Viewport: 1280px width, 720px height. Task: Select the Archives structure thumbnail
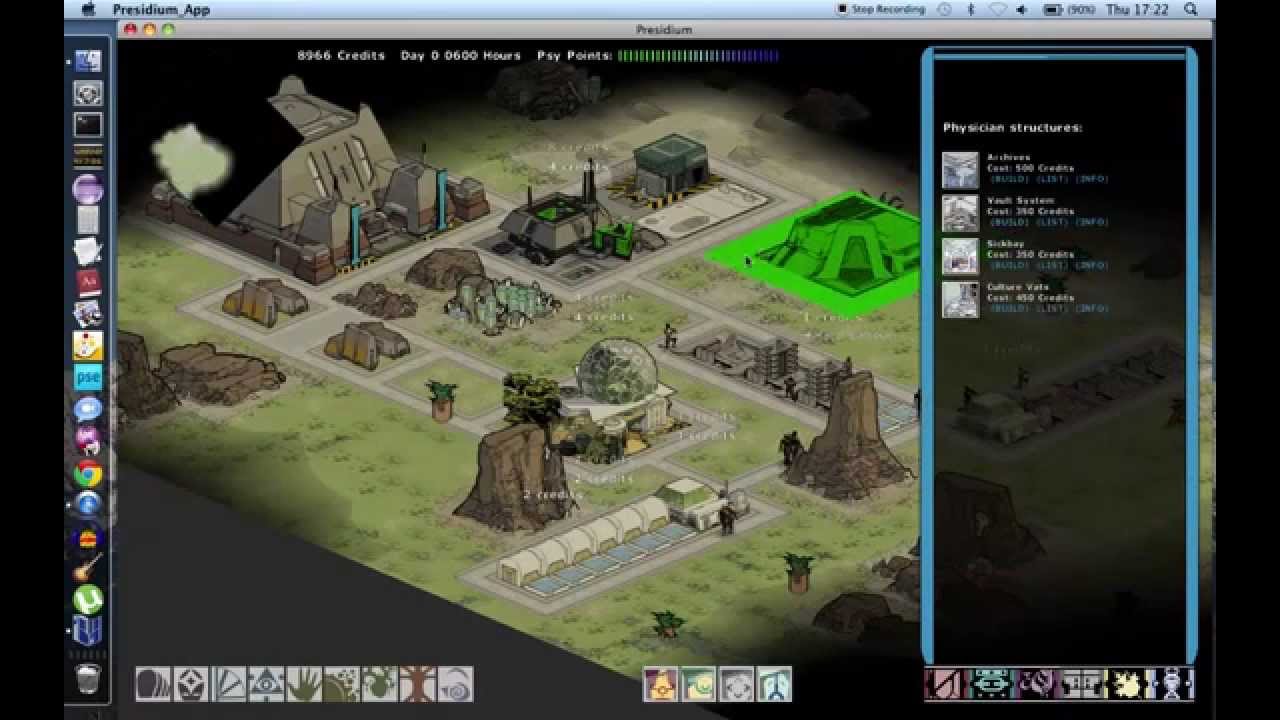tap(961, 170)
